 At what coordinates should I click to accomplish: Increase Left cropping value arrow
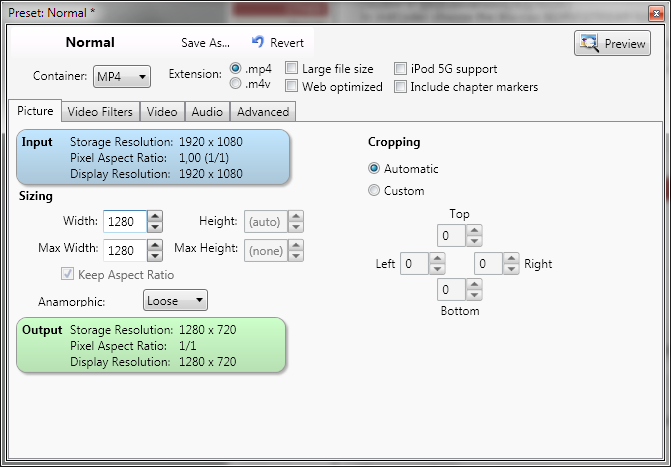click(x=437, y=259)
